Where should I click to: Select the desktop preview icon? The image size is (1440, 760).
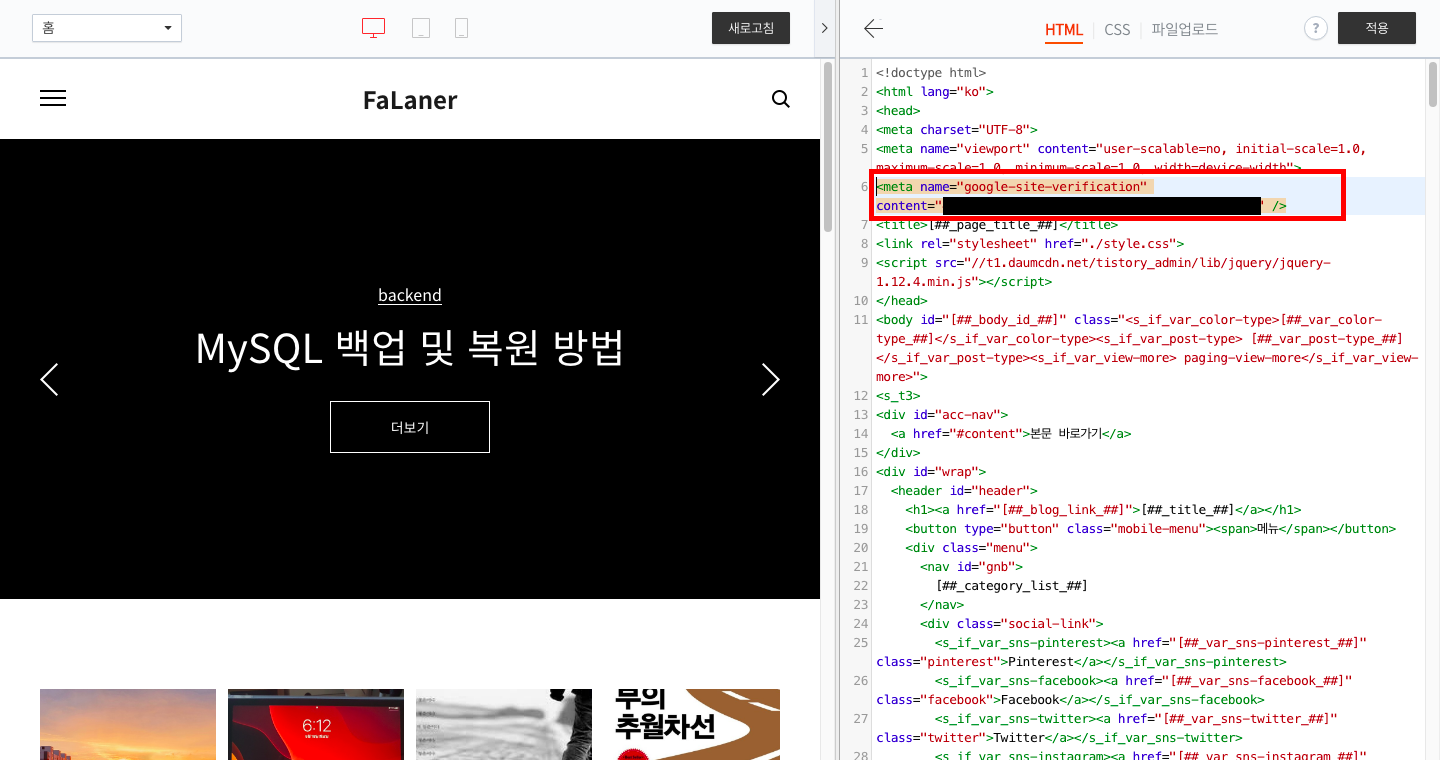click(x=373, y=27)
